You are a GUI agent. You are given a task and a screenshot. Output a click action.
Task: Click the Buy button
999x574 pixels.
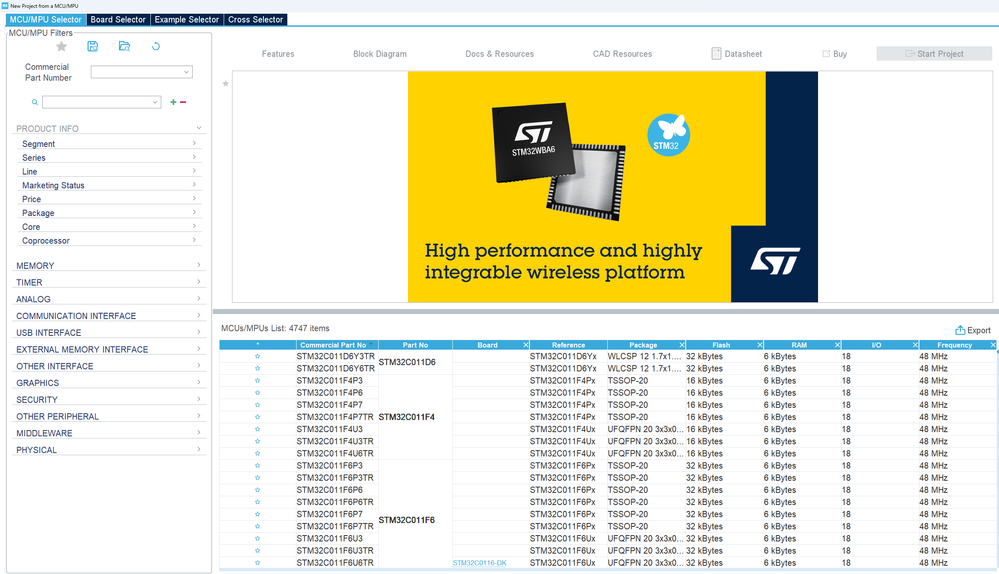(835, 54)
